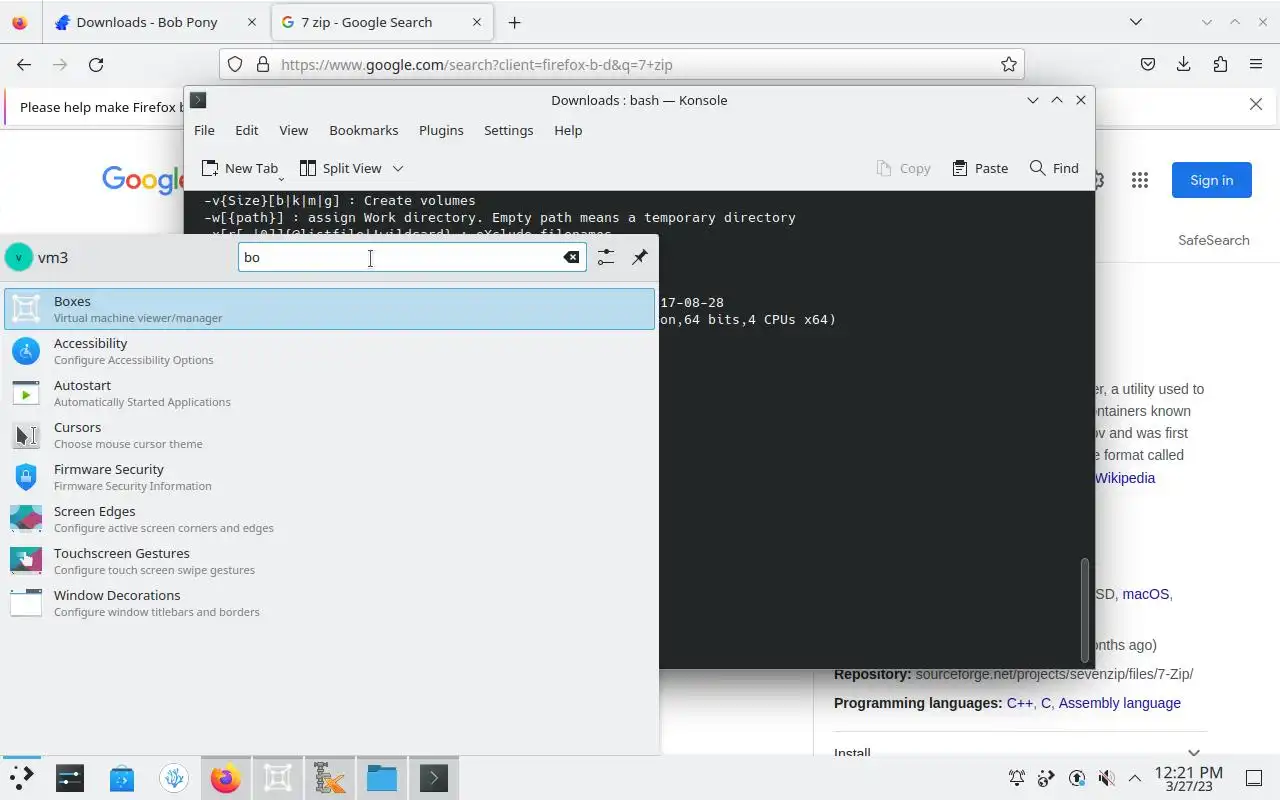The height and width of the screenshot is (800, 1280).
Task: Open Konsole Plugins menu
Action: click(441, 130)
